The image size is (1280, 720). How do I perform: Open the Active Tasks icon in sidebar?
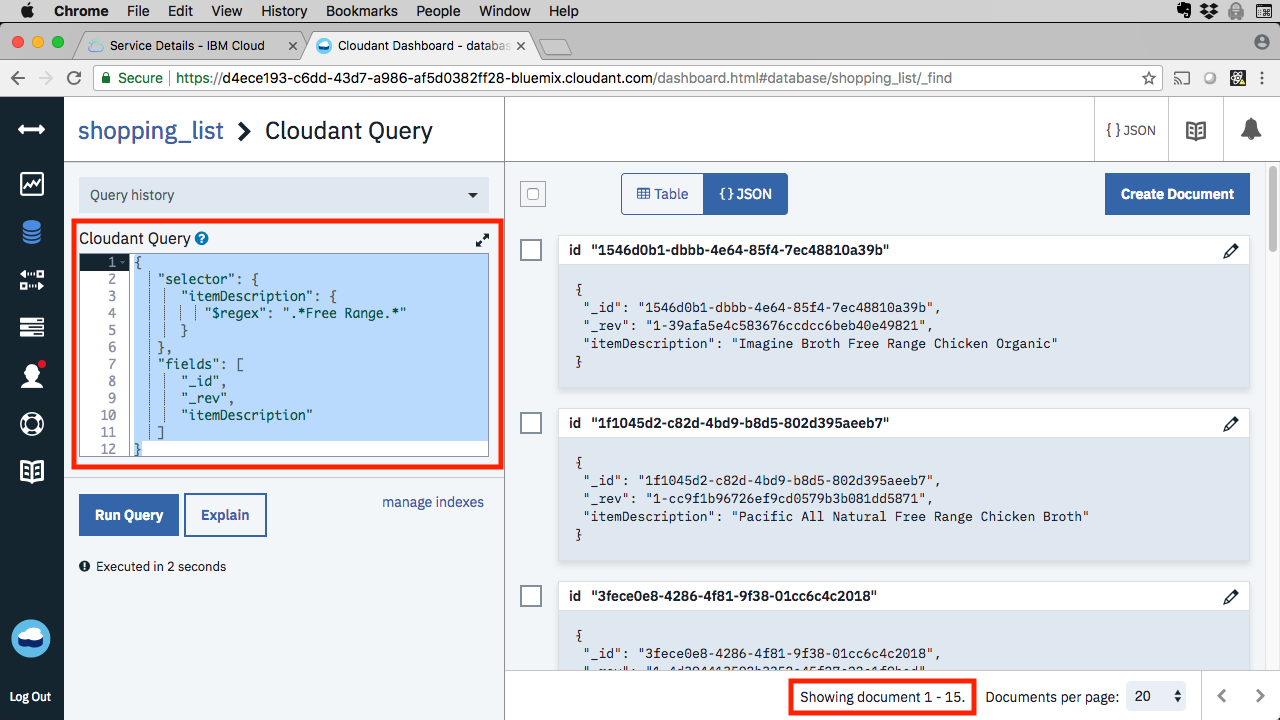point(32,327)
